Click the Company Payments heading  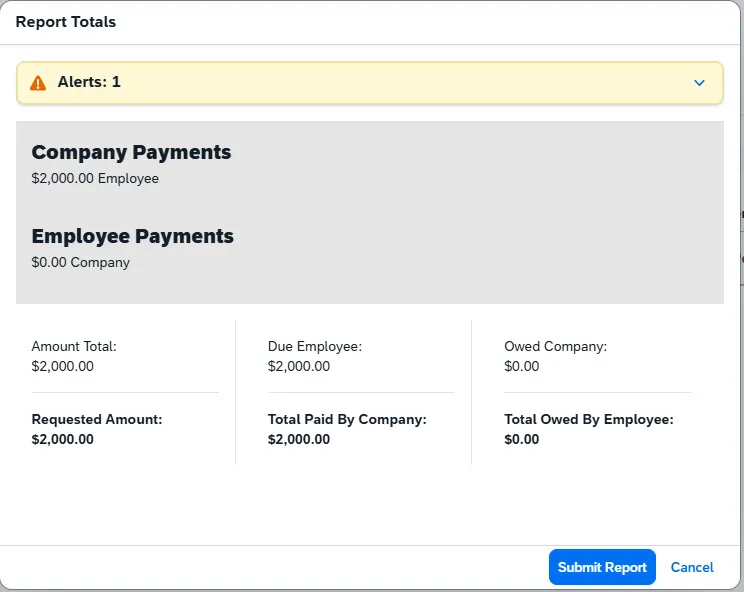click(131, 152)
